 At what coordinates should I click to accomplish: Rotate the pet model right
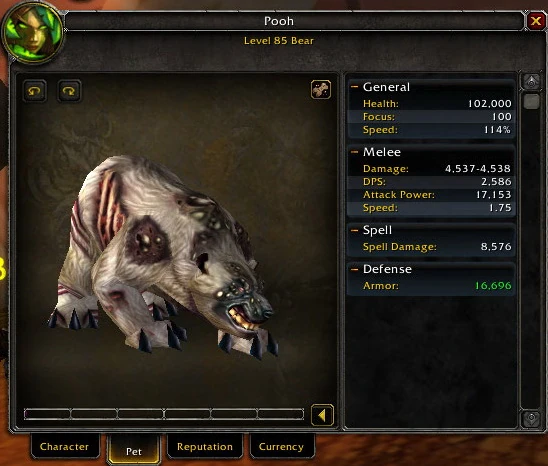tap(69, 91)
